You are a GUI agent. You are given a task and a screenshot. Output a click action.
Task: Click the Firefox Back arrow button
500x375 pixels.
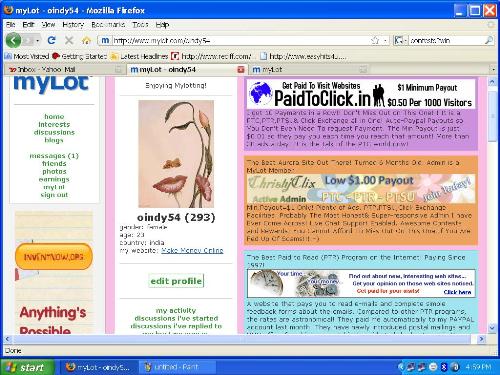click(13, 41)
